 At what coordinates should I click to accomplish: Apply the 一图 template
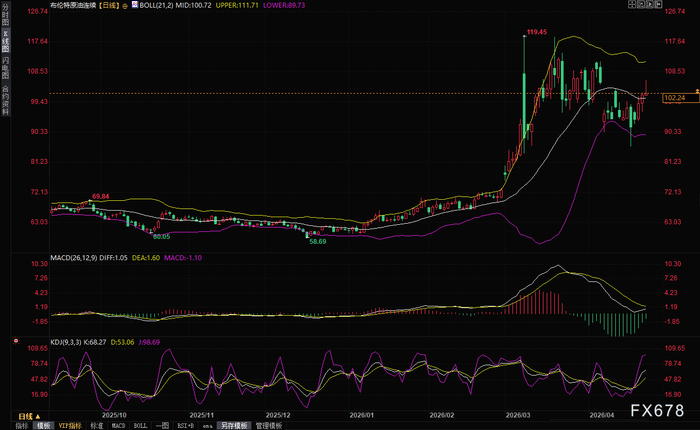tap(162, 426)
